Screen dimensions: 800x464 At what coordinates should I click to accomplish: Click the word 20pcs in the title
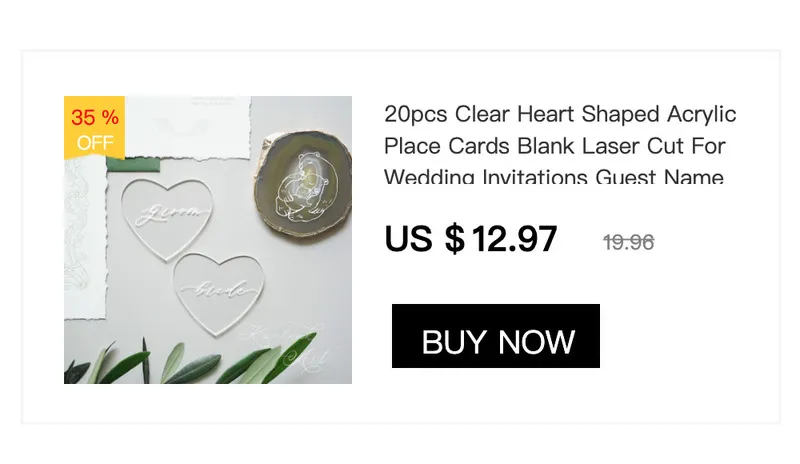click(x=416, y=114)
